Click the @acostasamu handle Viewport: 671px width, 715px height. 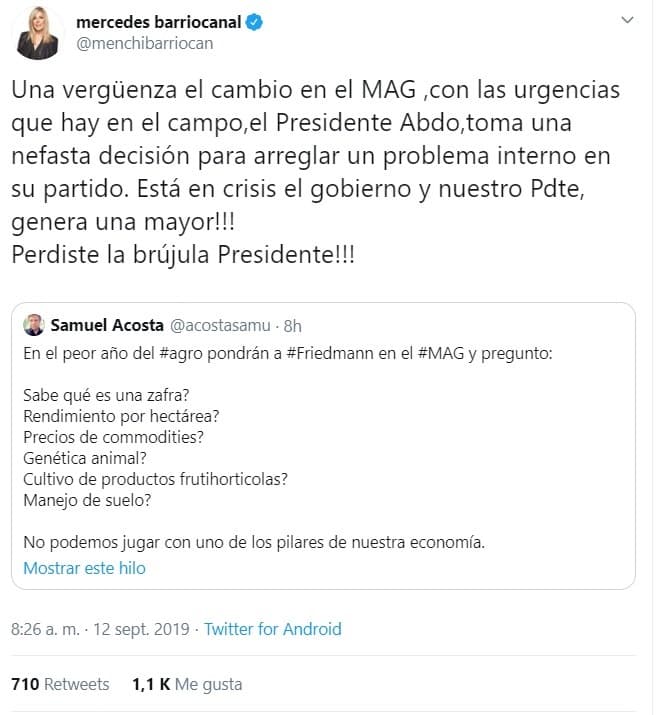pos(215,325)
